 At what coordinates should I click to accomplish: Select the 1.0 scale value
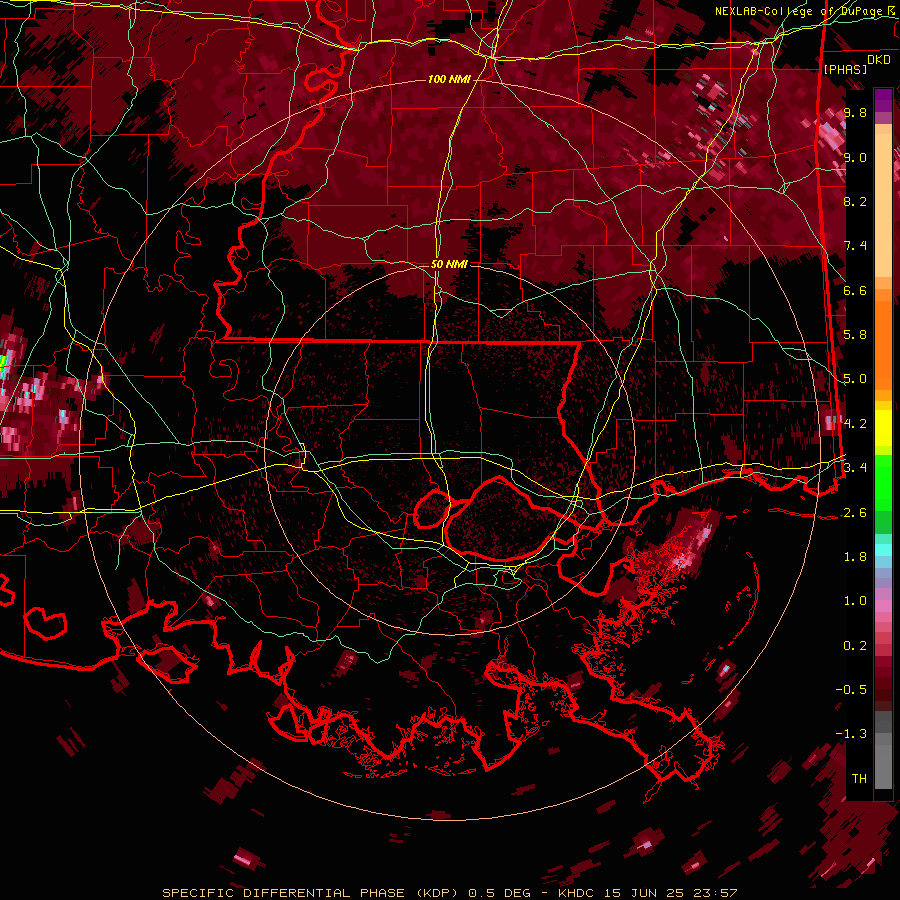(x=855, y=600)
